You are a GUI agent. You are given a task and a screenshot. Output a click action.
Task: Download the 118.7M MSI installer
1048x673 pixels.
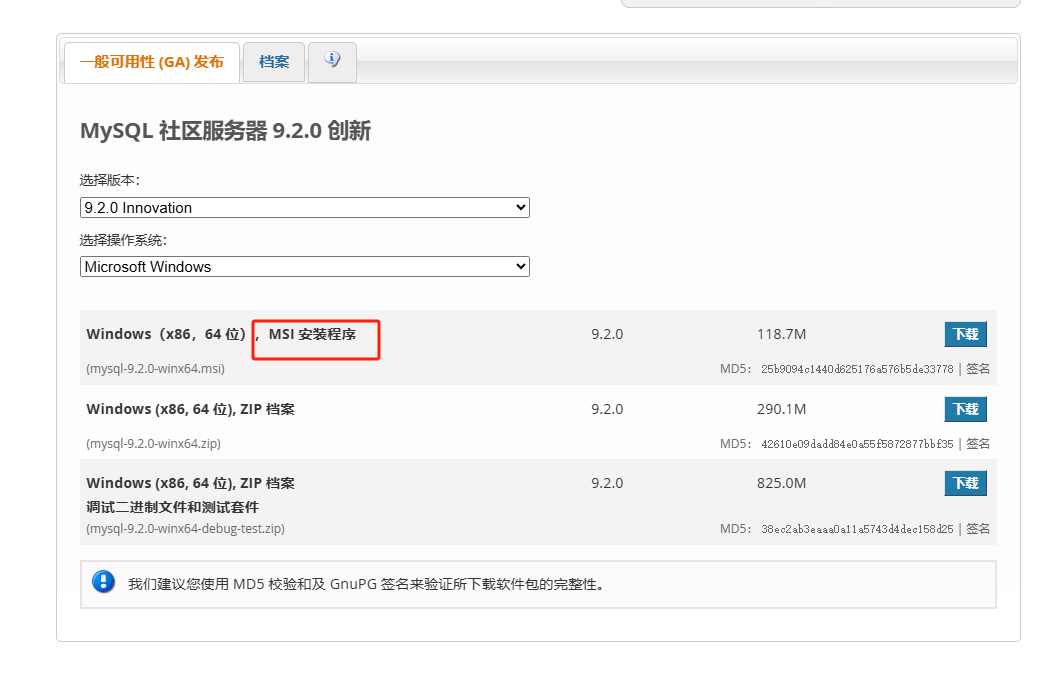click(x=965, y=334)
